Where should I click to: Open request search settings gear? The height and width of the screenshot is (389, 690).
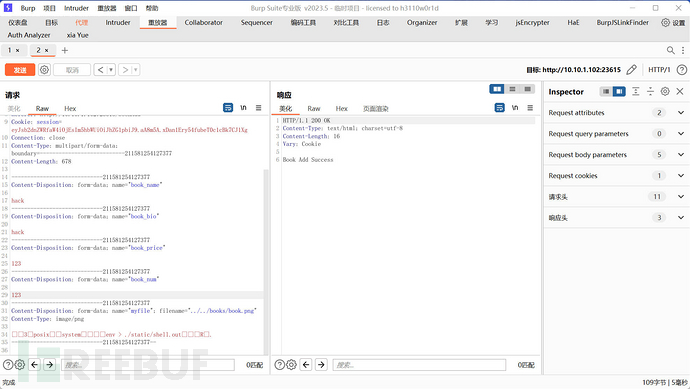(19, 364)
